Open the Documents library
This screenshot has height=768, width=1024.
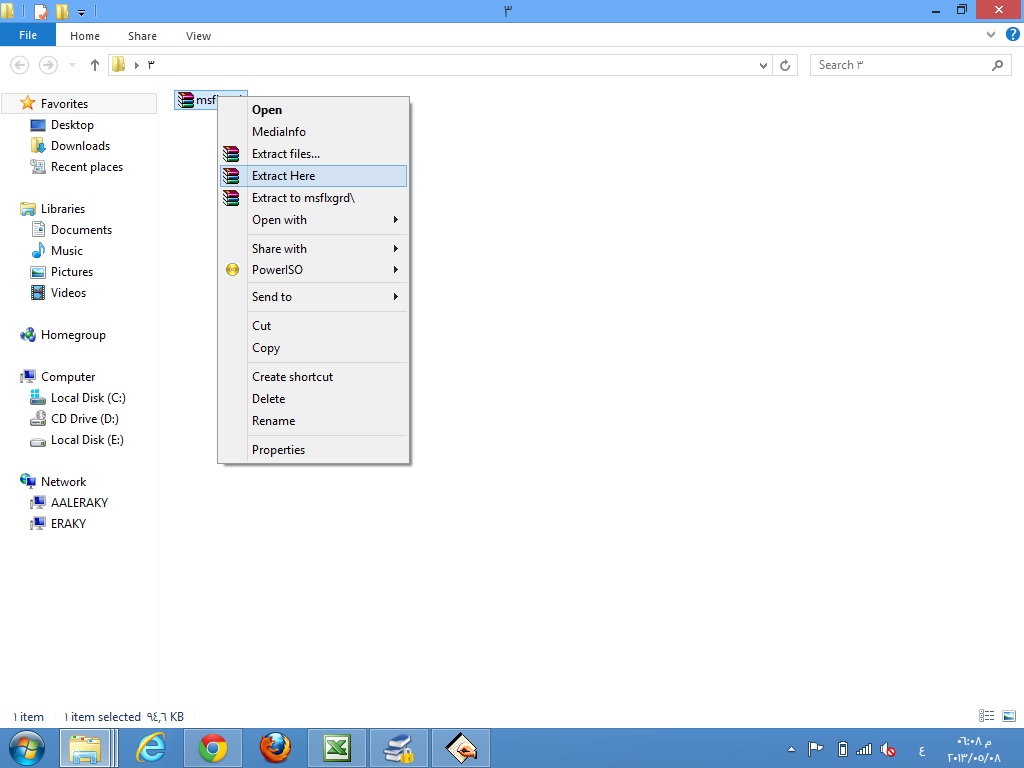coord(81,229)
